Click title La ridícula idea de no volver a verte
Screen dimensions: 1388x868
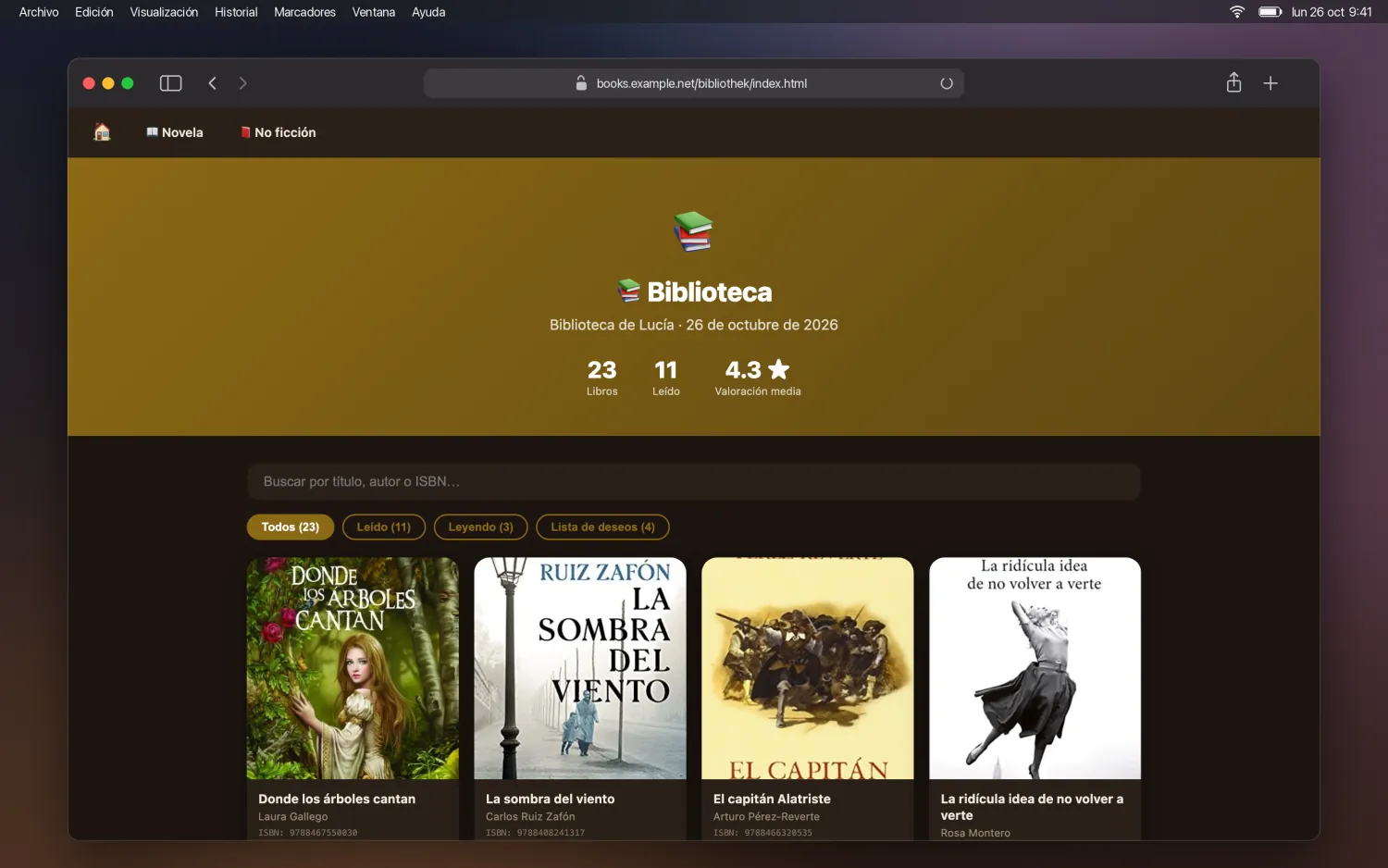point(1032,807)
